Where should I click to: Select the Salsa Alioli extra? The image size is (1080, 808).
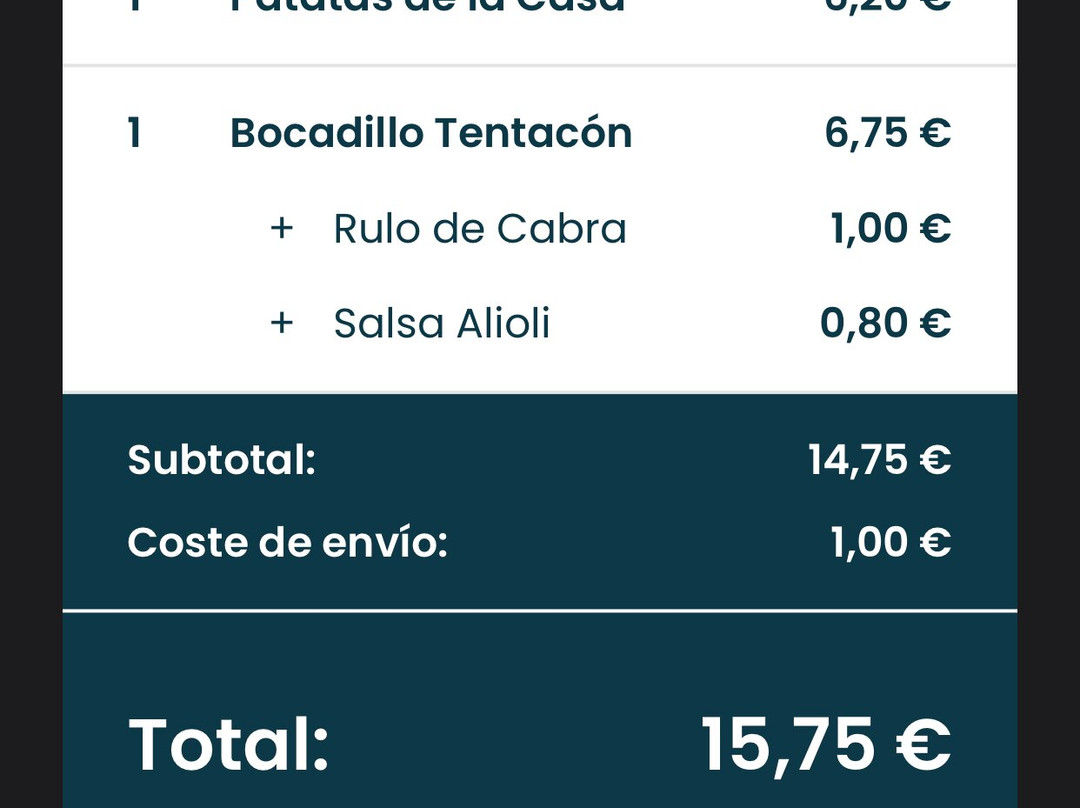point(442,323)
